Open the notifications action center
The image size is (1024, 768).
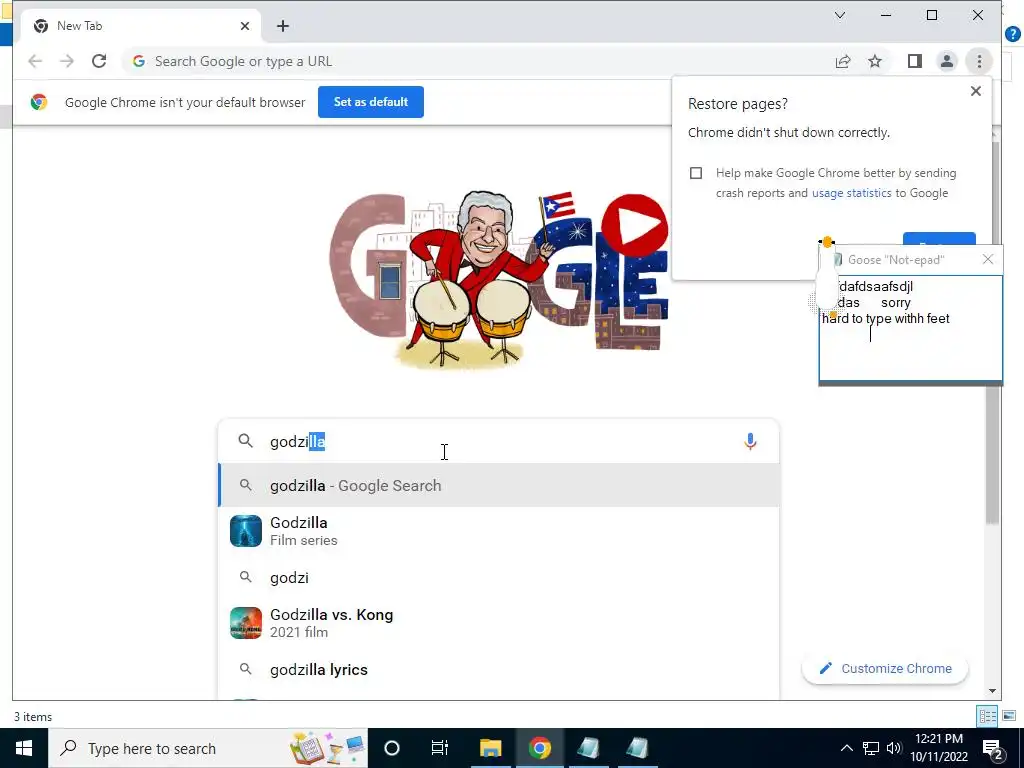pyautogui.click(x=993, y=748)
